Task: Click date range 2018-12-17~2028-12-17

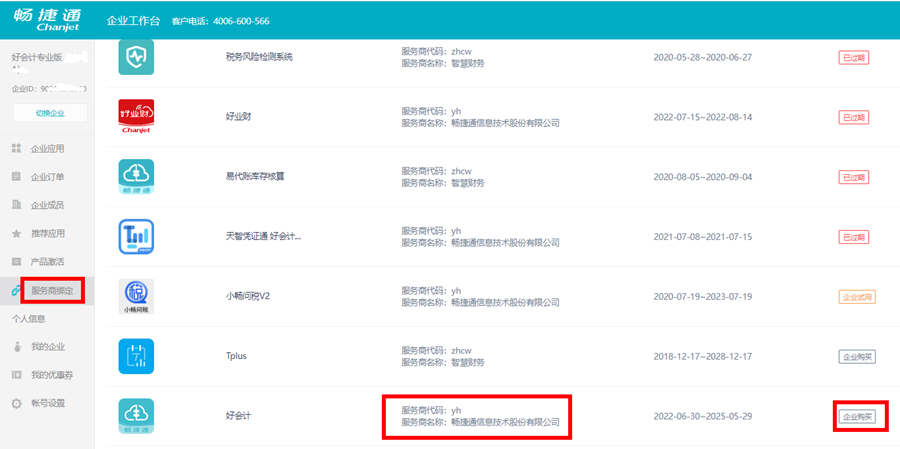Action: [703, 356]
